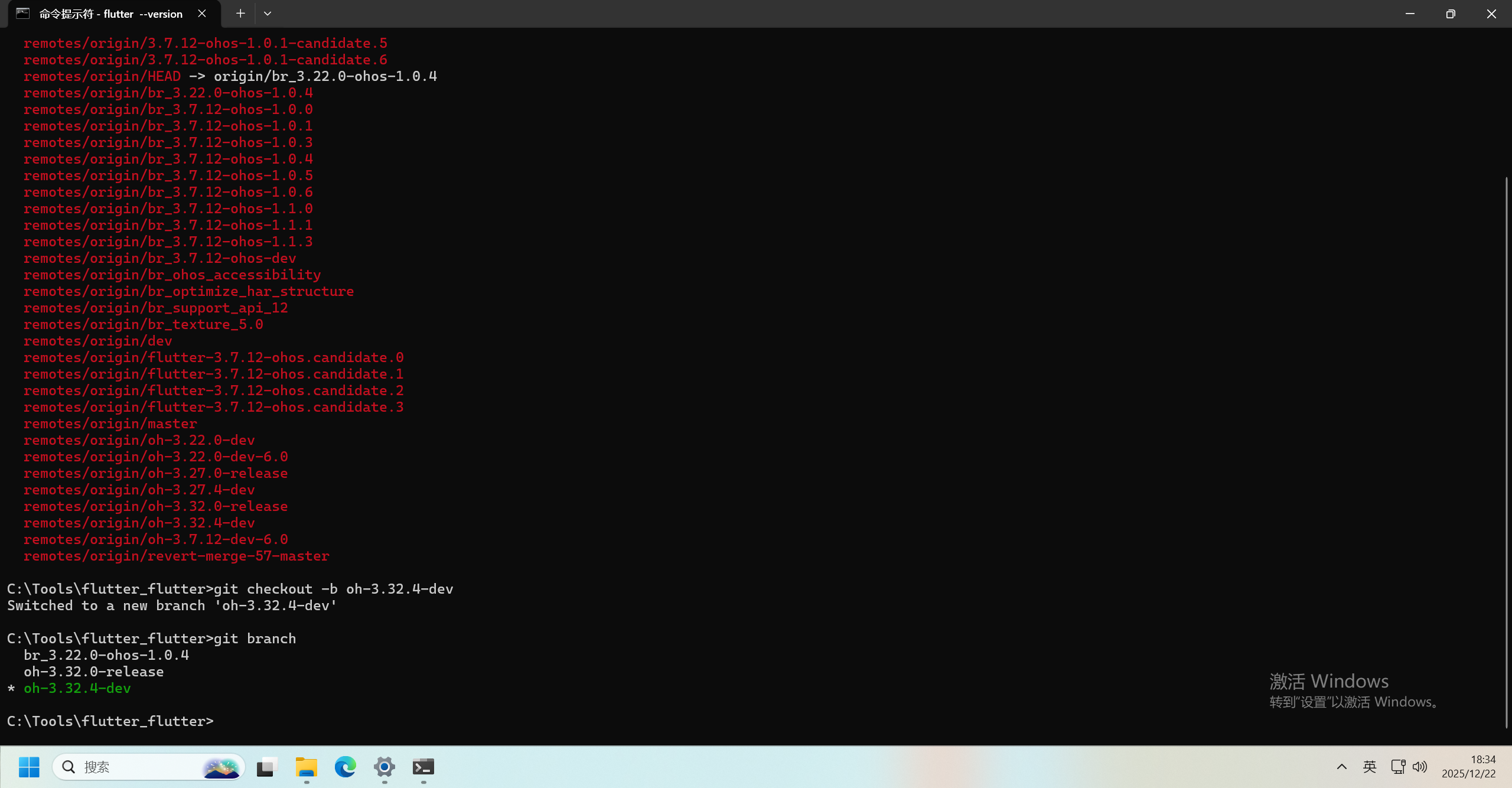Select the 命令提示符 - flutter --version tab
Viewport: 1512px width, 788px height.
pos(111,14)
